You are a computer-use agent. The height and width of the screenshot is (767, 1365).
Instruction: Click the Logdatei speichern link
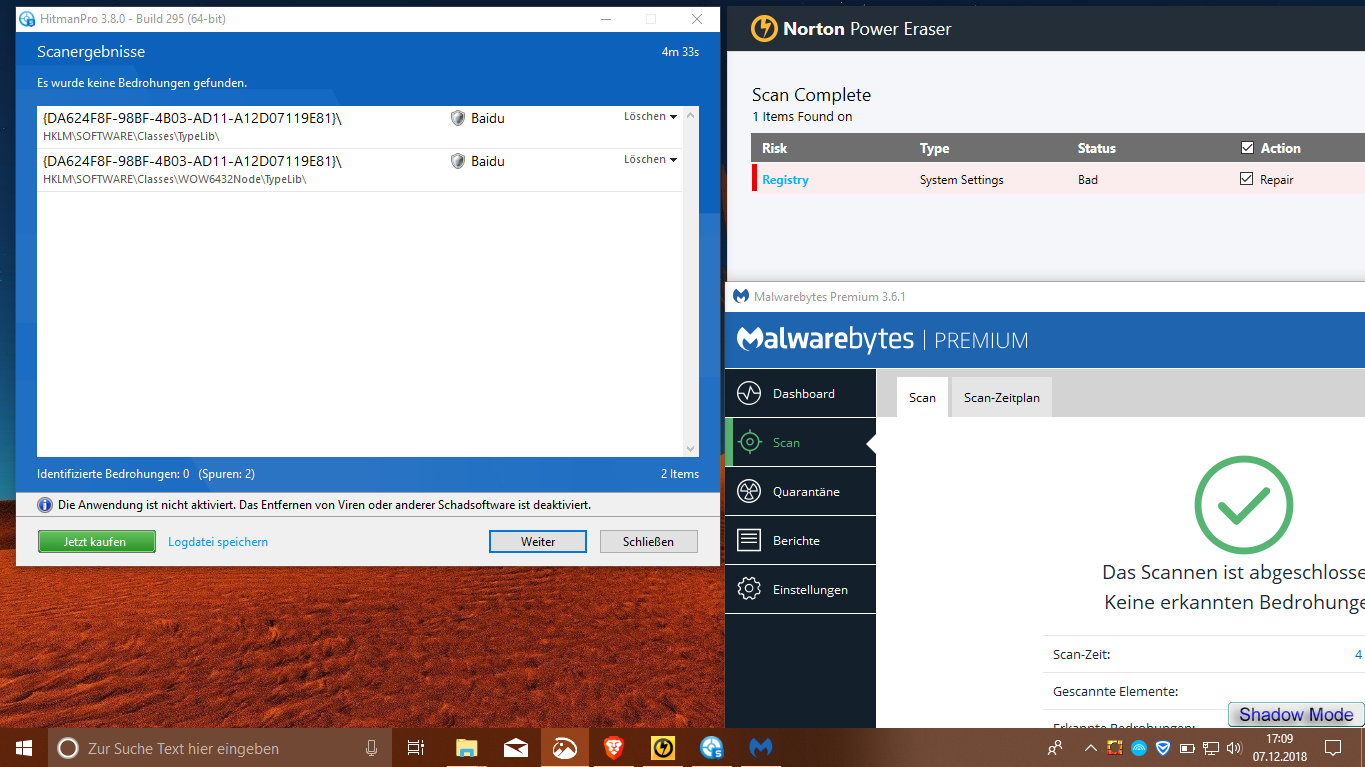click(x=218, y=542)
